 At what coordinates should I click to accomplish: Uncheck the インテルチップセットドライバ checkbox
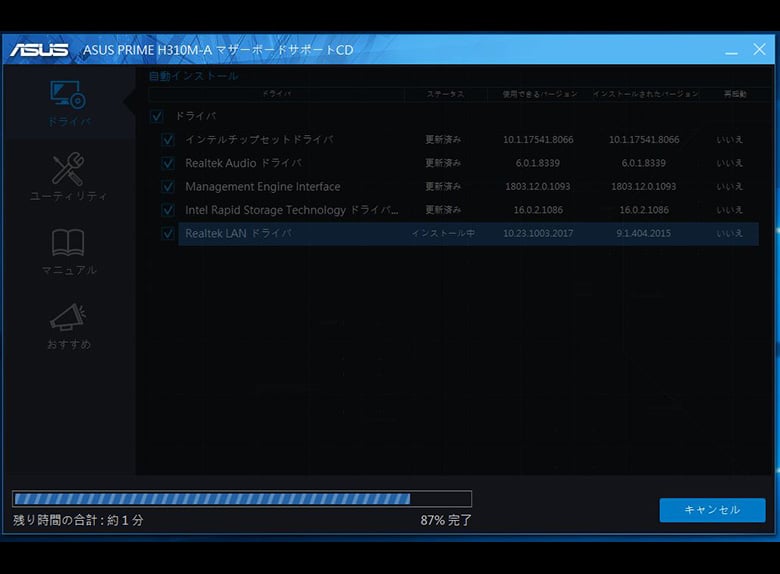[x=168, y=140]
